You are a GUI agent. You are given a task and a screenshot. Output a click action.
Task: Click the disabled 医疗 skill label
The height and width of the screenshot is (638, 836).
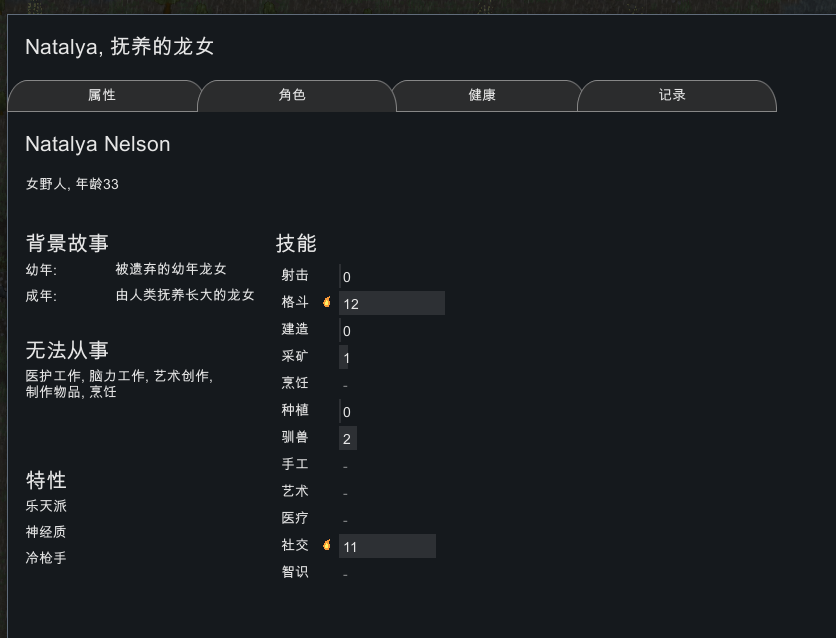[x=295, y=518]
